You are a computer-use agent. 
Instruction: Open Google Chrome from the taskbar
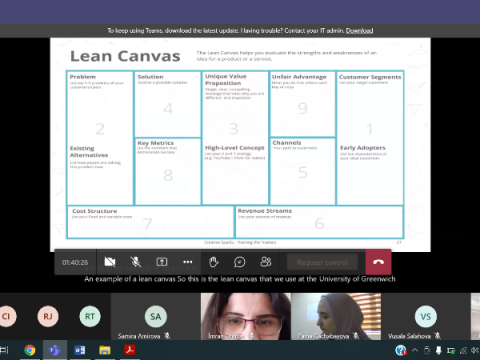pyautogui.click(x=30, y=350)
